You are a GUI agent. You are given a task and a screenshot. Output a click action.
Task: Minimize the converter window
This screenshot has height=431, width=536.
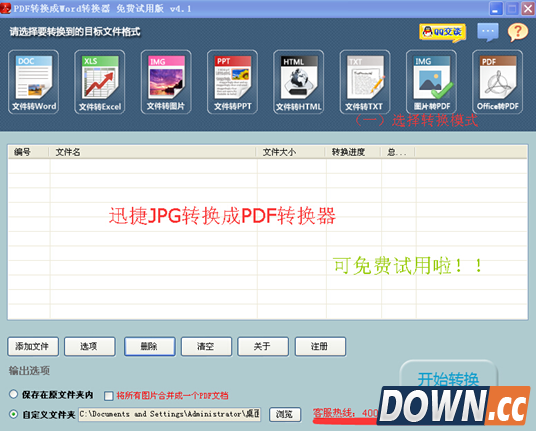click(496, 9)
